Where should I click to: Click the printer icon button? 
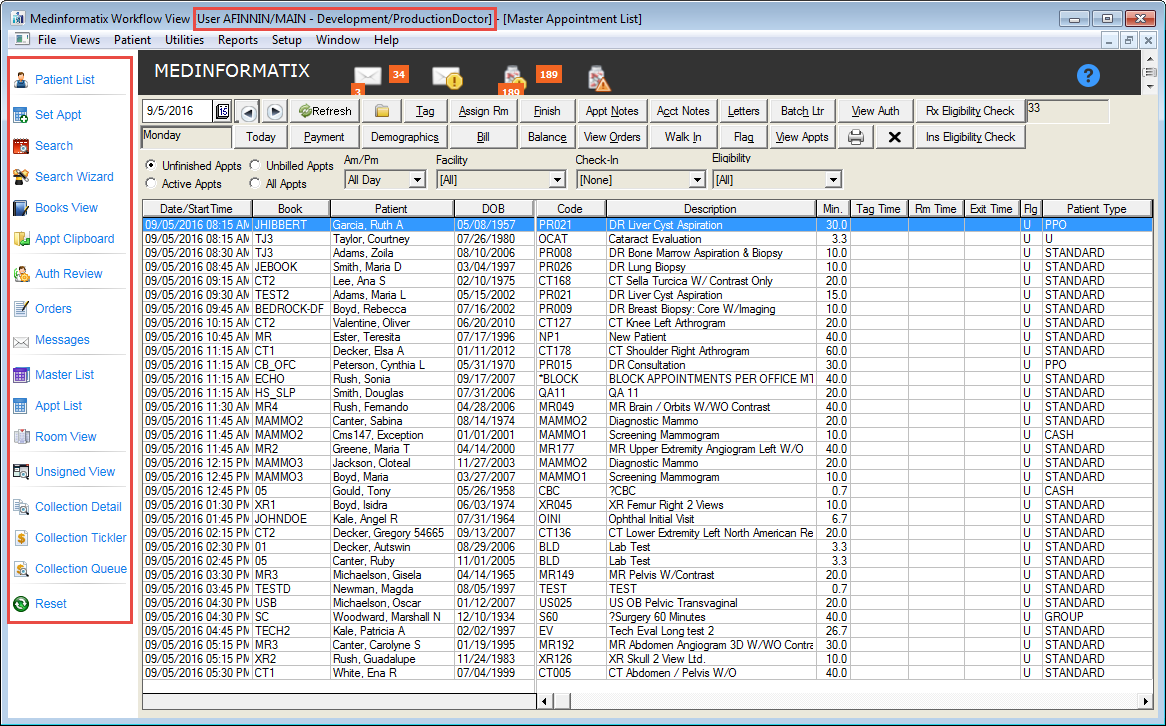[x=856, y=137]
